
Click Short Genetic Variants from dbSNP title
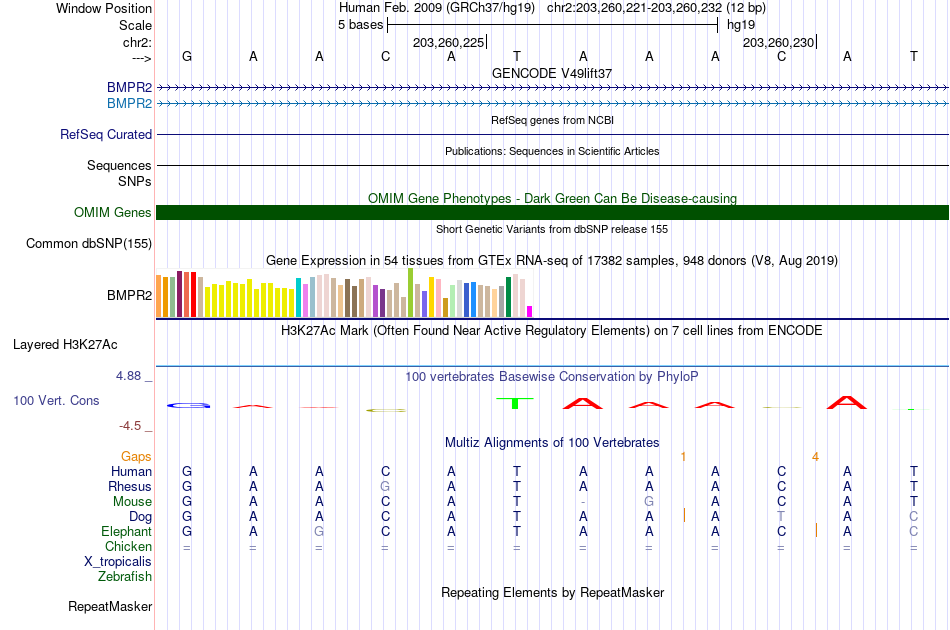pos(552,229)
